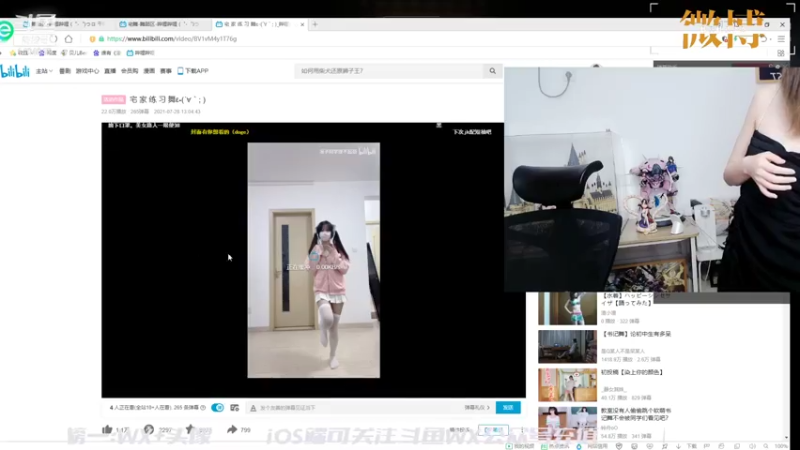Click the bilibili logo

15,71
